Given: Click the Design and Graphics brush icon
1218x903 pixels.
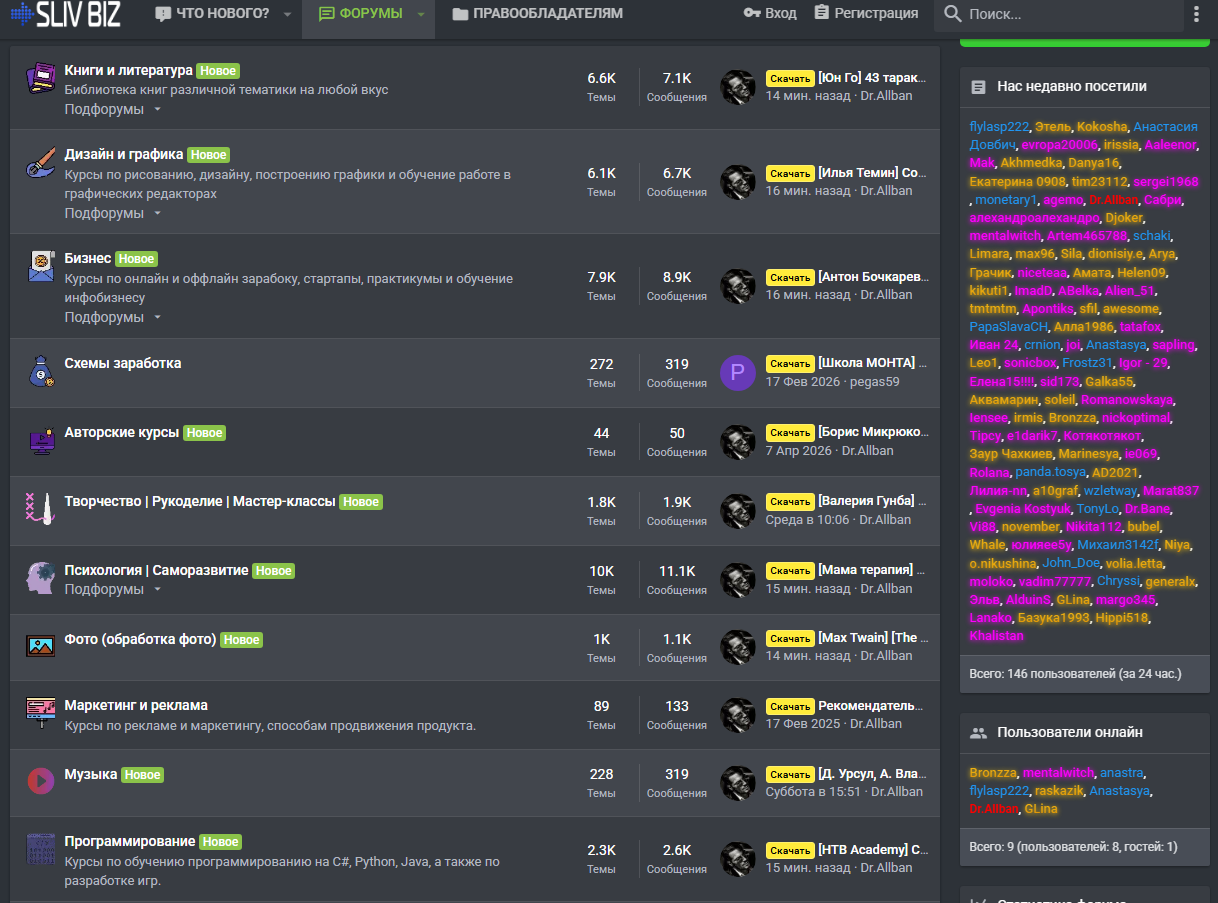Looking at the screenshot, I should click(40, 163).
